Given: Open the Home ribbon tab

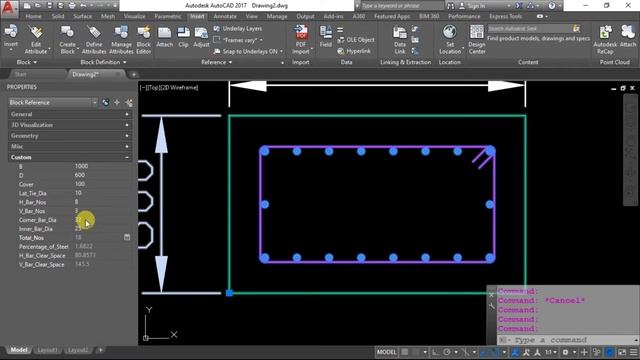Looking at the screenshot, I should tap(33, 16).
